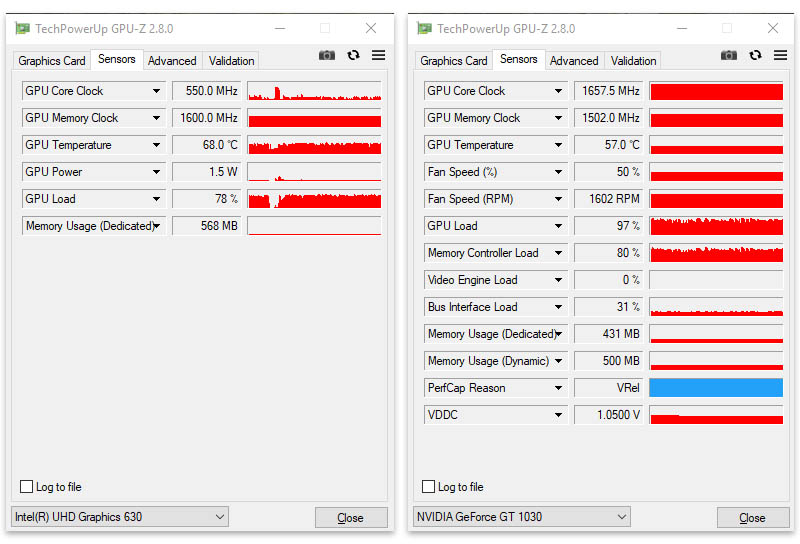Switch to Graphics Card tab in NVIDIA window
This screenshot has width=800, height=544.
(454, 61)
